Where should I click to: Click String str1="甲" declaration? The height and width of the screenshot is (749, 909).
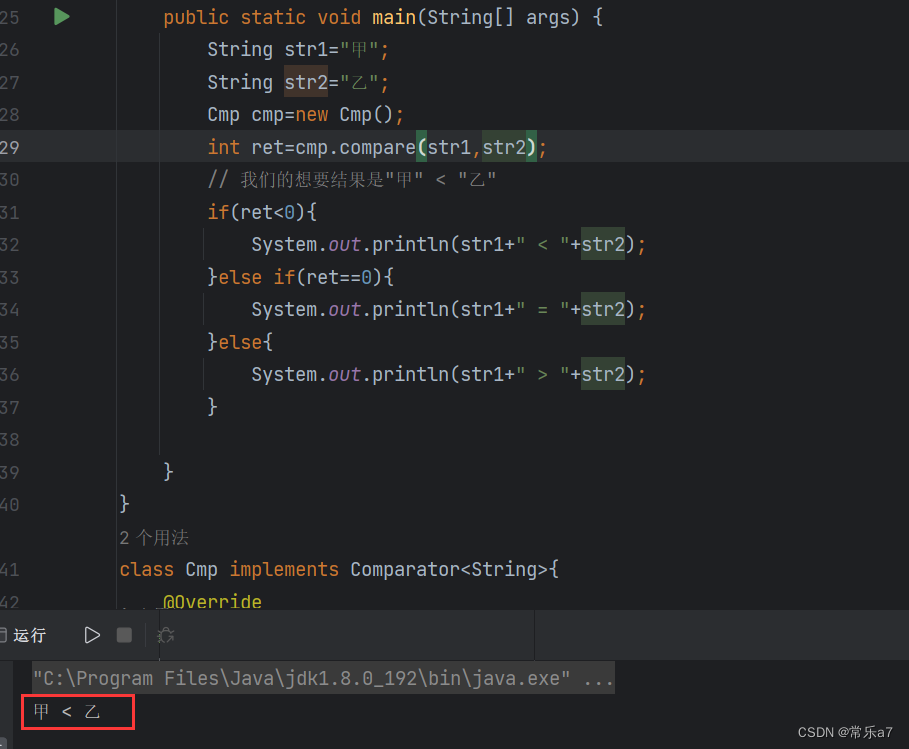[x=298, y=50]
